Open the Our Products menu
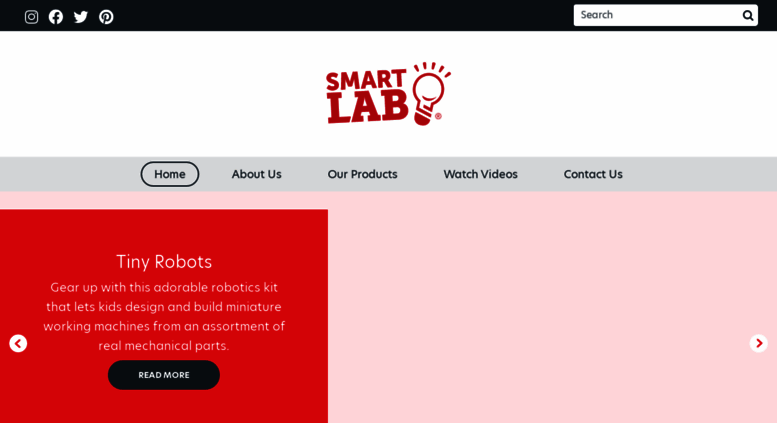The width and height of the screenshot is (777, 423). tap(362, 174)
